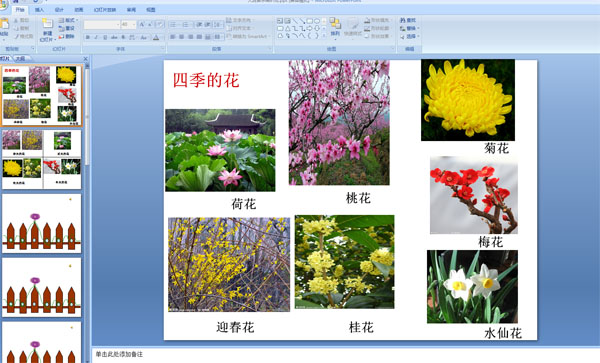
Task: Click the bulleted list icon
Action: pyautogui.click(x=173, y=25)
